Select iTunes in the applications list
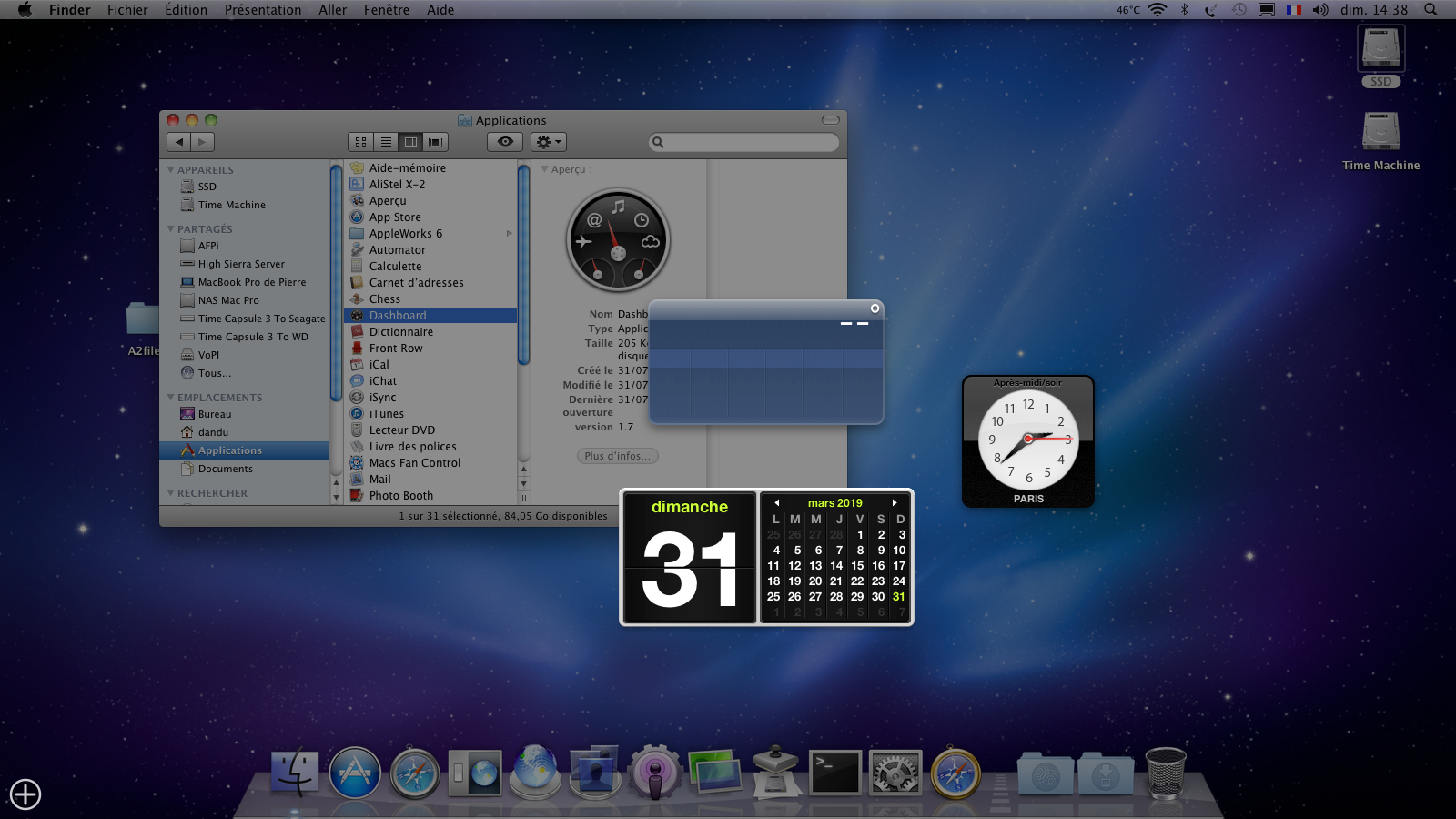Screen dimensions: 1456x819 (387, 414)
